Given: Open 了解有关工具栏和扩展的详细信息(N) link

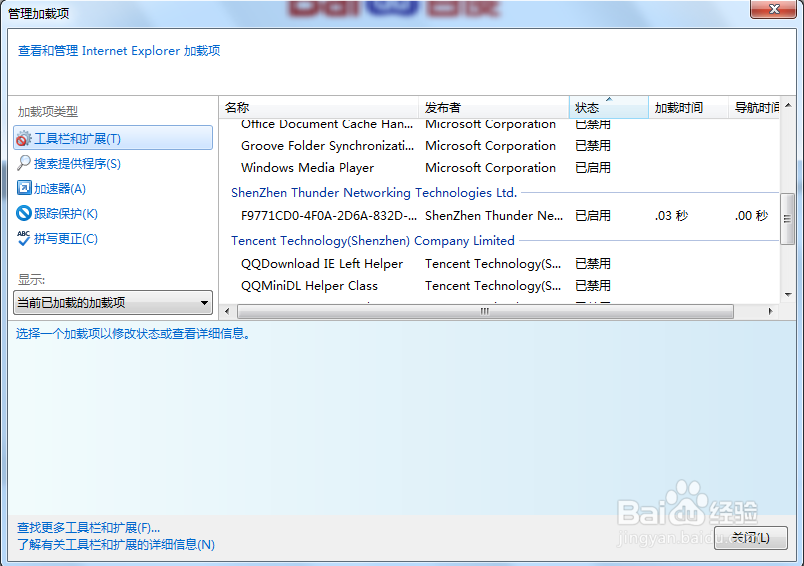Looking at the screenshot, I should click(116, 544).
